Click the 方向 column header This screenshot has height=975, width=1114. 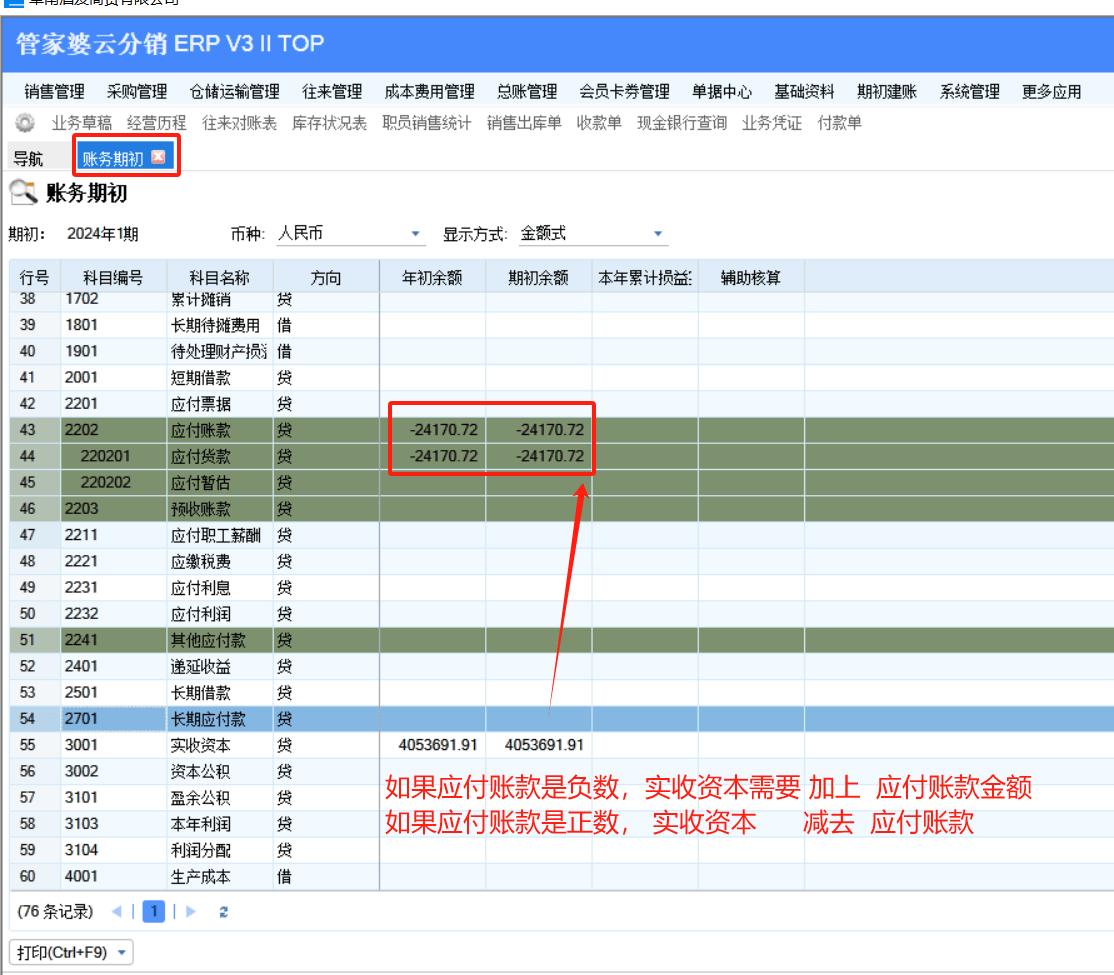pyautogui.click(x=326, y=277)
